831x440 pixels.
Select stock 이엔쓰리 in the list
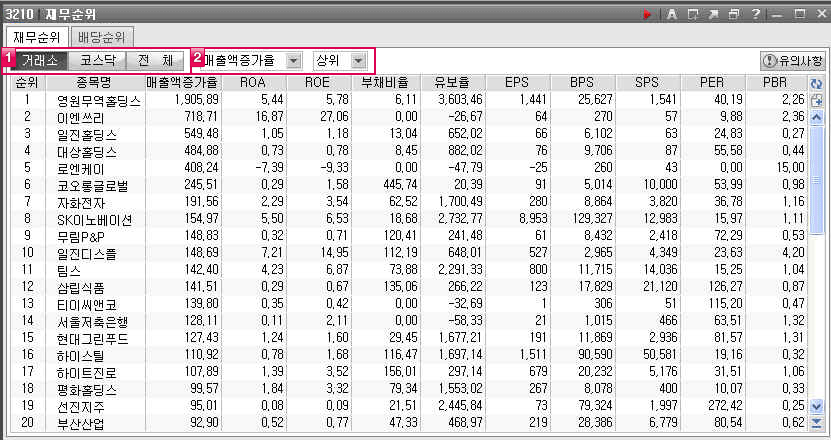pyautogui.click(x=81, y=117)
